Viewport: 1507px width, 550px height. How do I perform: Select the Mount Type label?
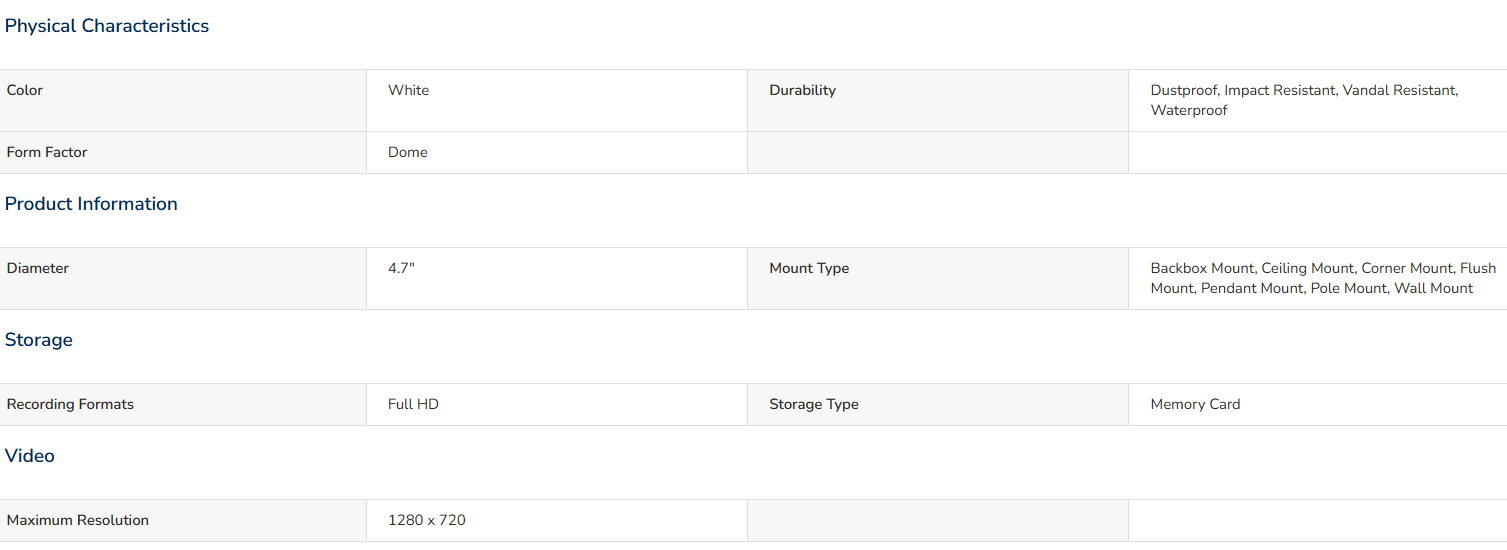809,268
